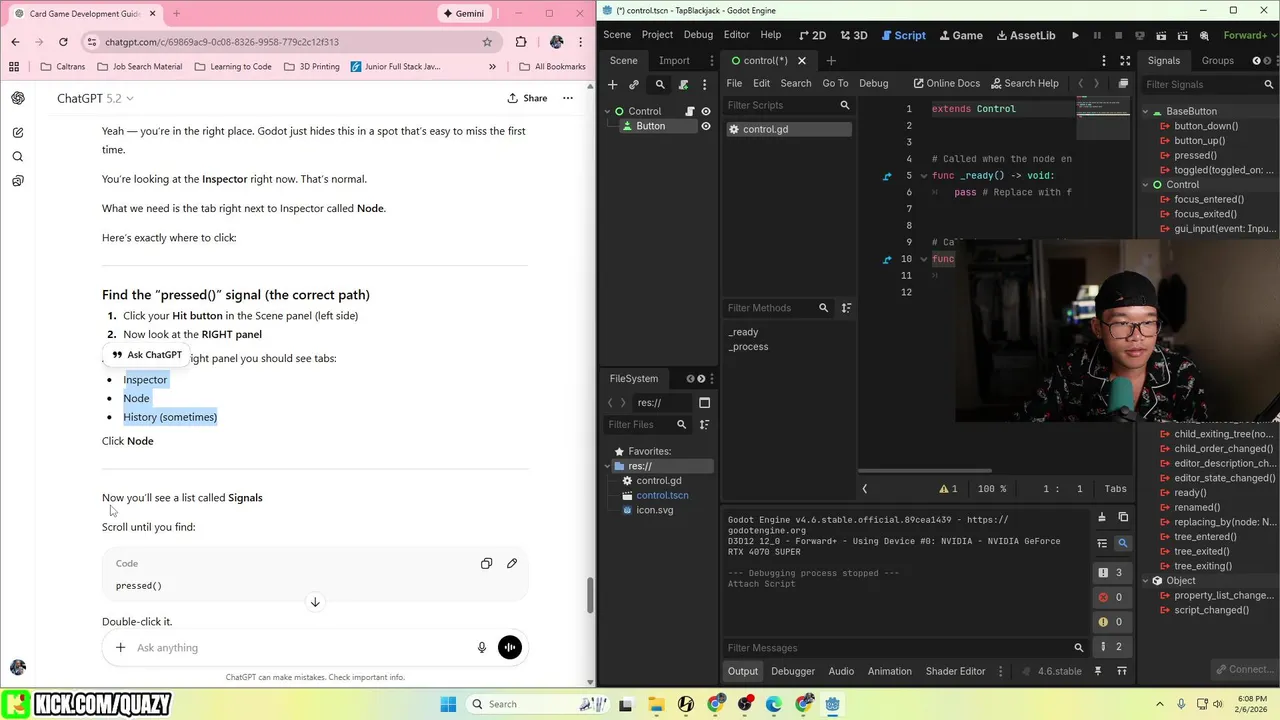The height and width of the screenshot is (720, 1280).
Task: Click the Clear Output broom icon
Action: click(x=1102, y=517)
